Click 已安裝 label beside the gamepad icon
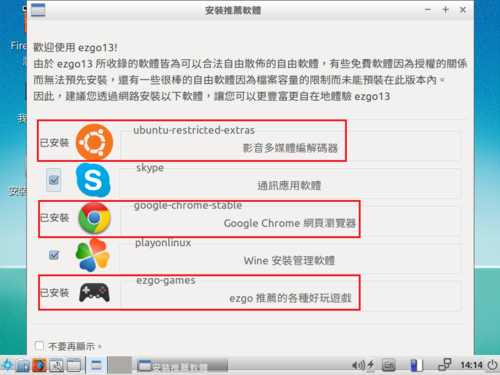 click(x=54, y=293)
